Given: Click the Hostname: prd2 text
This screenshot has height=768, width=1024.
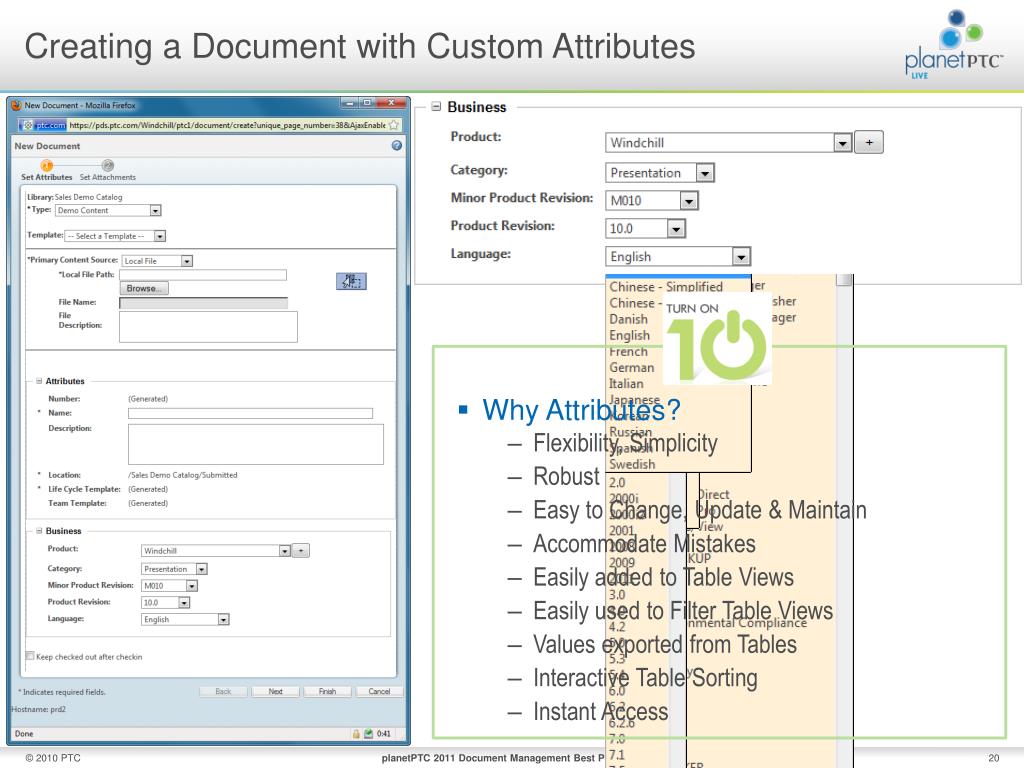Looking at the screenshot, I should 39,709.
